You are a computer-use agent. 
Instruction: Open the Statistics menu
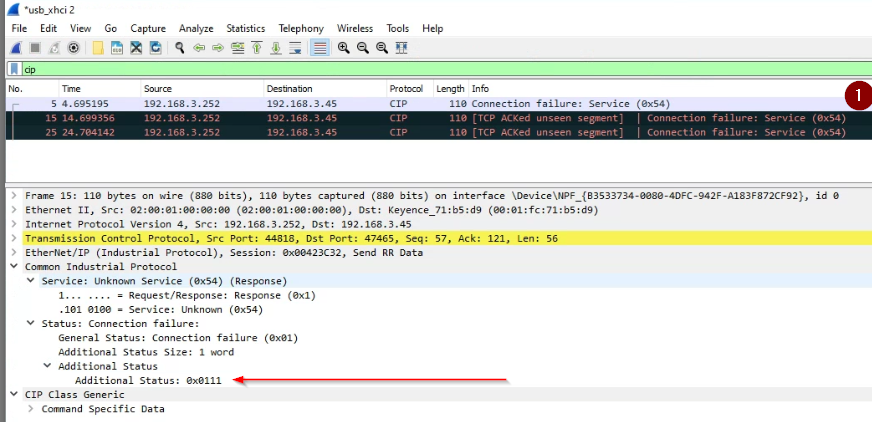pyautogui.click(x=246, y=28)
